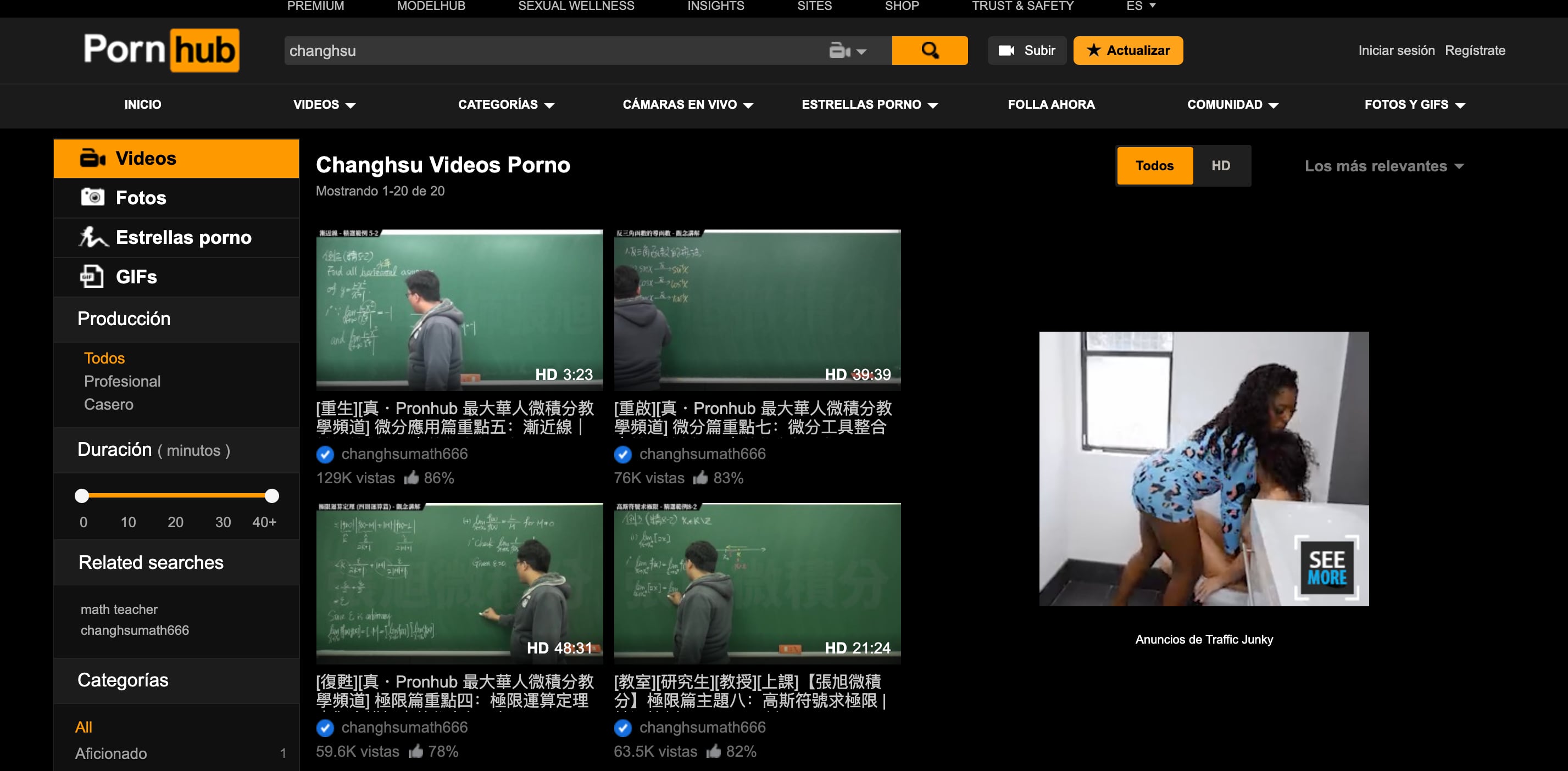The height and width of the screenshot is (771, 1568).
Task: Open the ES language selector
Action: point(1139,6)
